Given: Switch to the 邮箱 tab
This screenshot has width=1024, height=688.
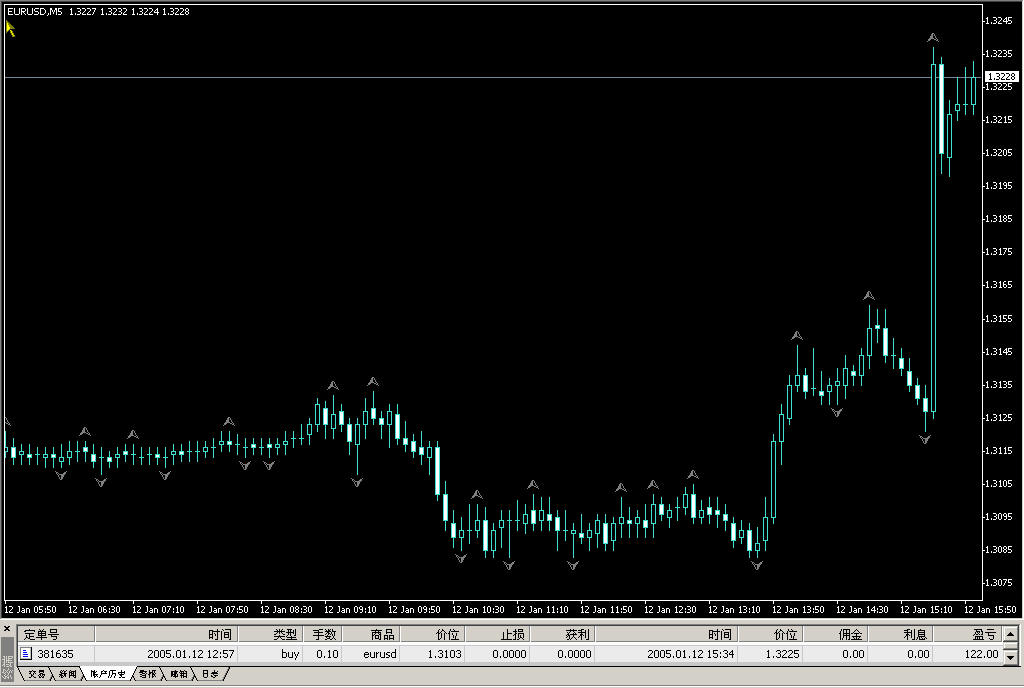Looking at the screenshot, I should pos(179,674).
